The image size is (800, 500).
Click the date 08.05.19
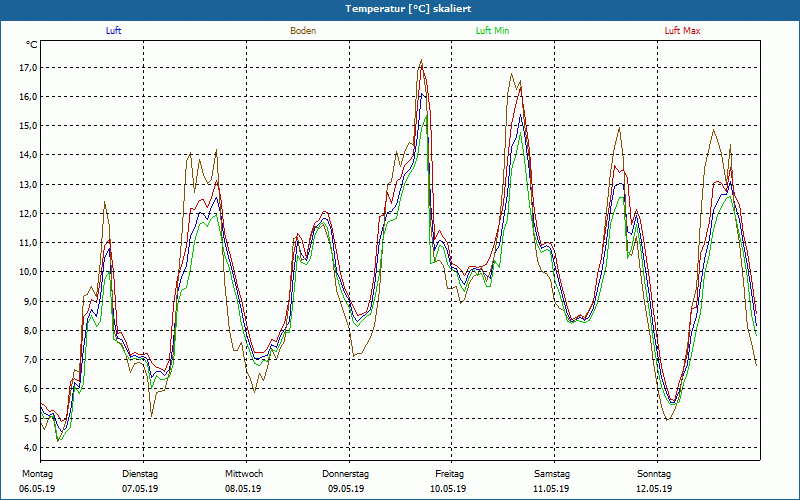pos(243,489)
